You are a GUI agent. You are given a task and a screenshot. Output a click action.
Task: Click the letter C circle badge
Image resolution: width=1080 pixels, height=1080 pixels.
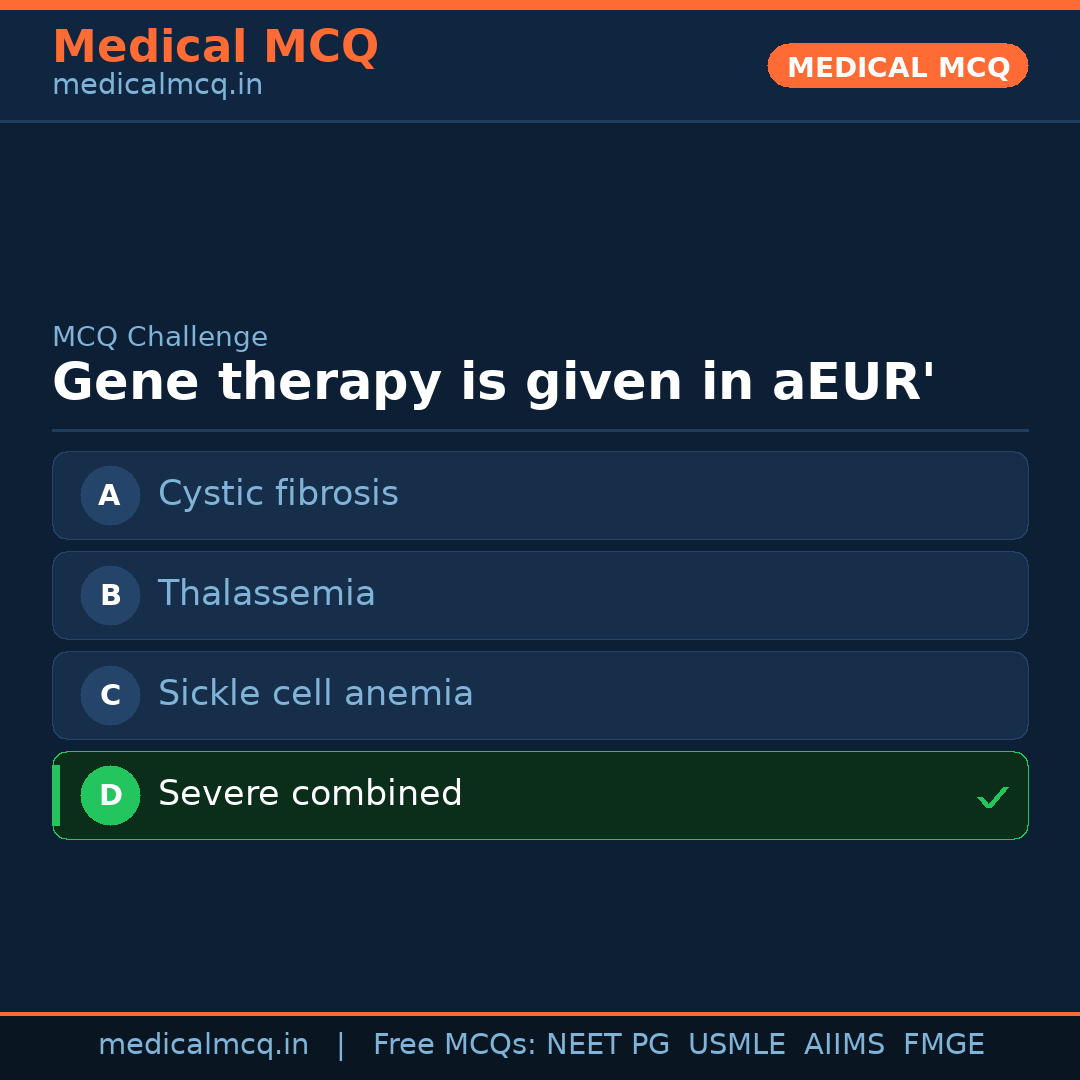point(110,695)
